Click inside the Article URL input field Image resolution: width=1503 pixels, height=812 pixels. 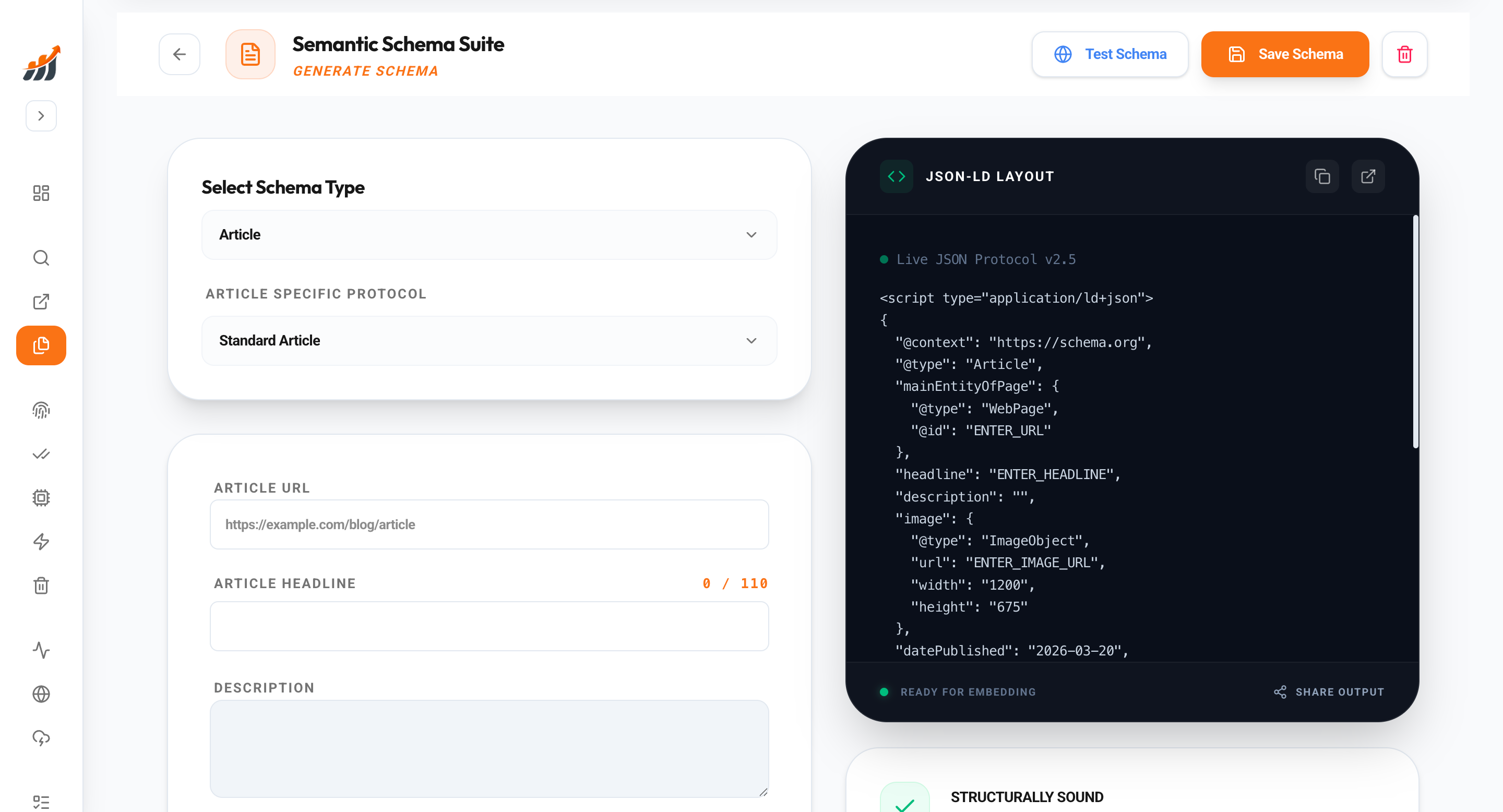click(489, 524)
